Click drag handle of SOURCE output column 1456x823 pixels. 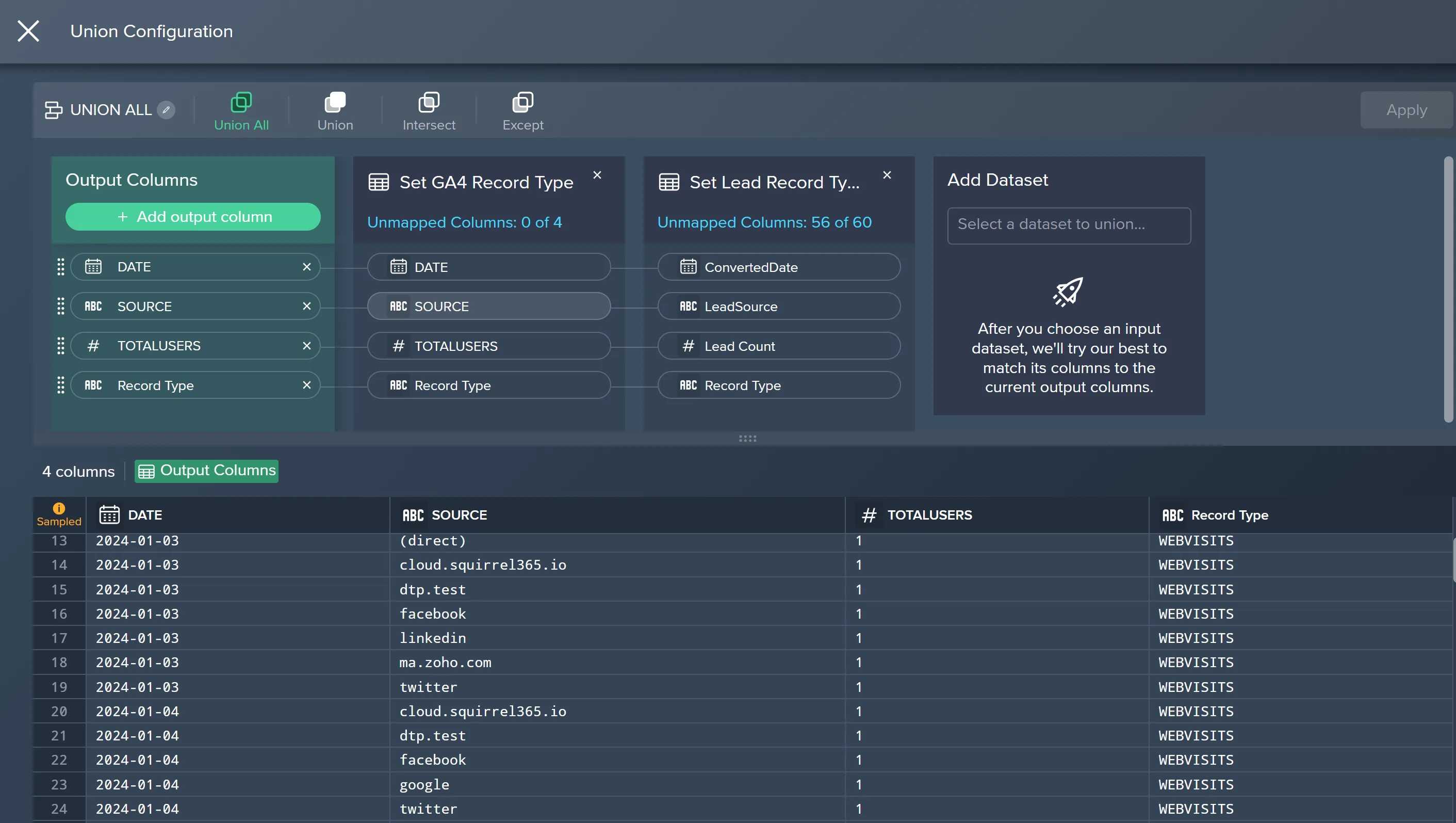[61, 306]
